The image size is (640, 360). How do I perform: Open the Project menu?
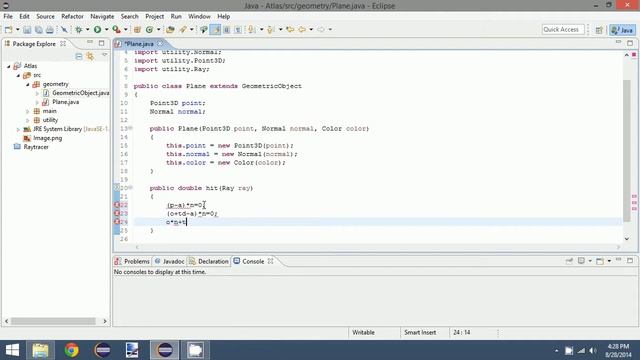pyautogui.click(x=154, y=16)
